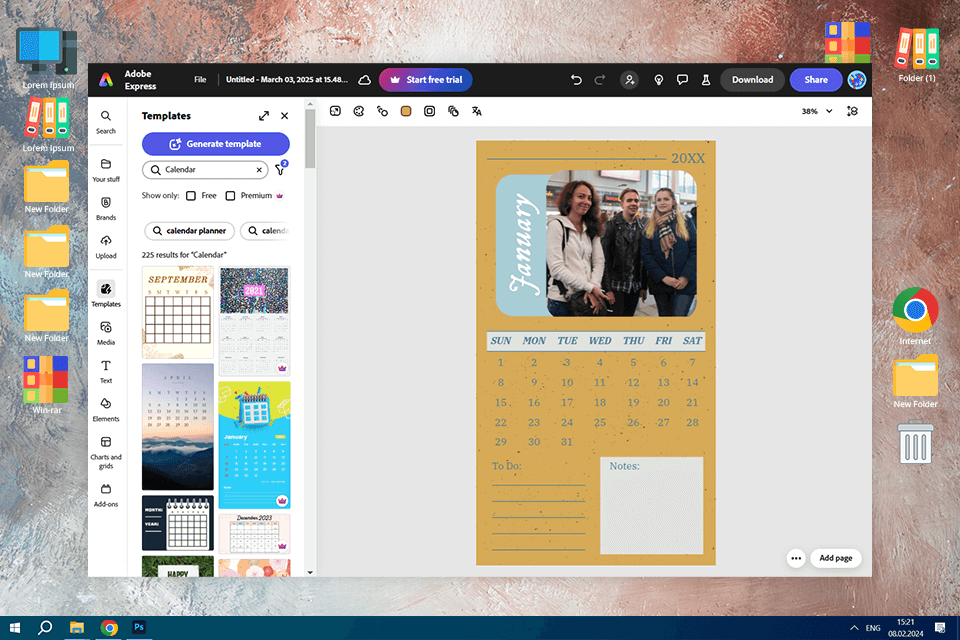Click the Adobe Express logo

(x=107, y=80)
